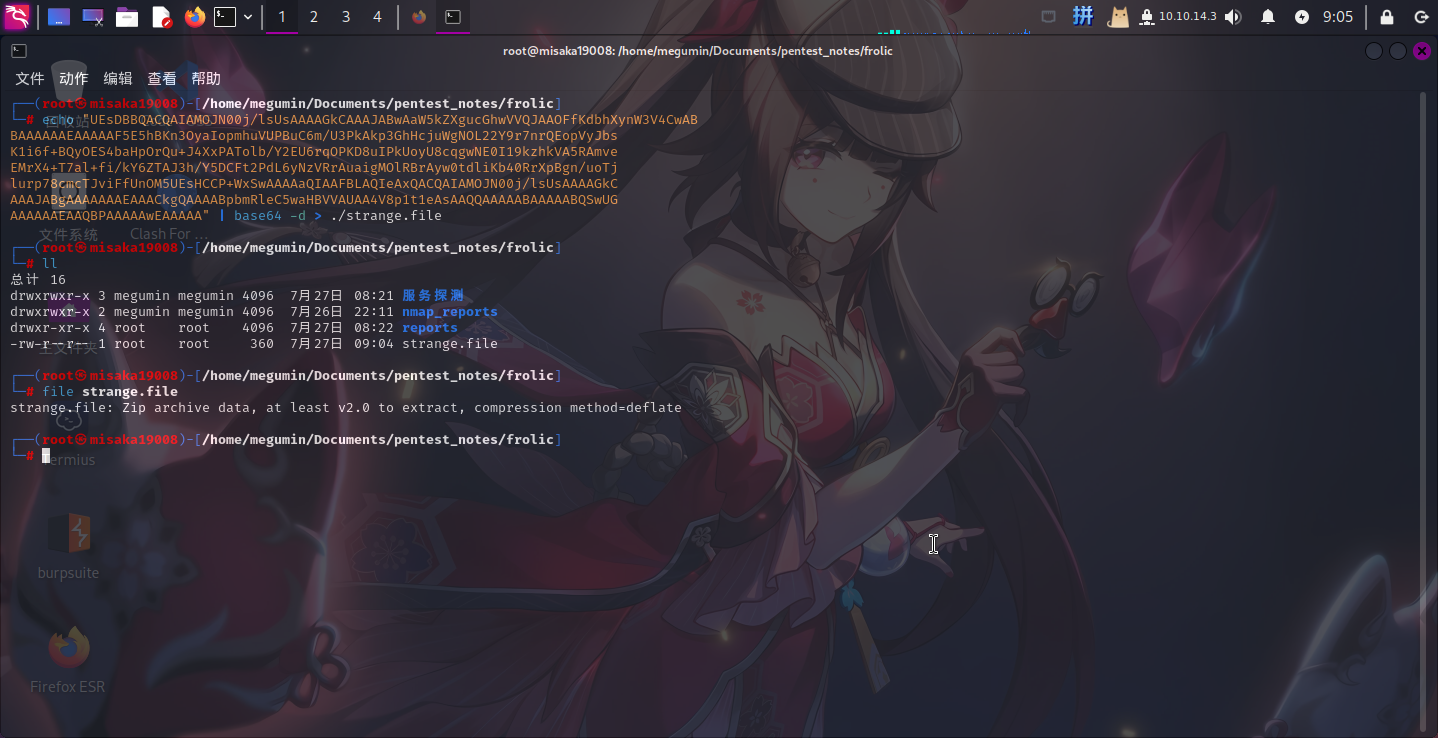
Task: Click the 360 file size value
Action: pos(262,343)
